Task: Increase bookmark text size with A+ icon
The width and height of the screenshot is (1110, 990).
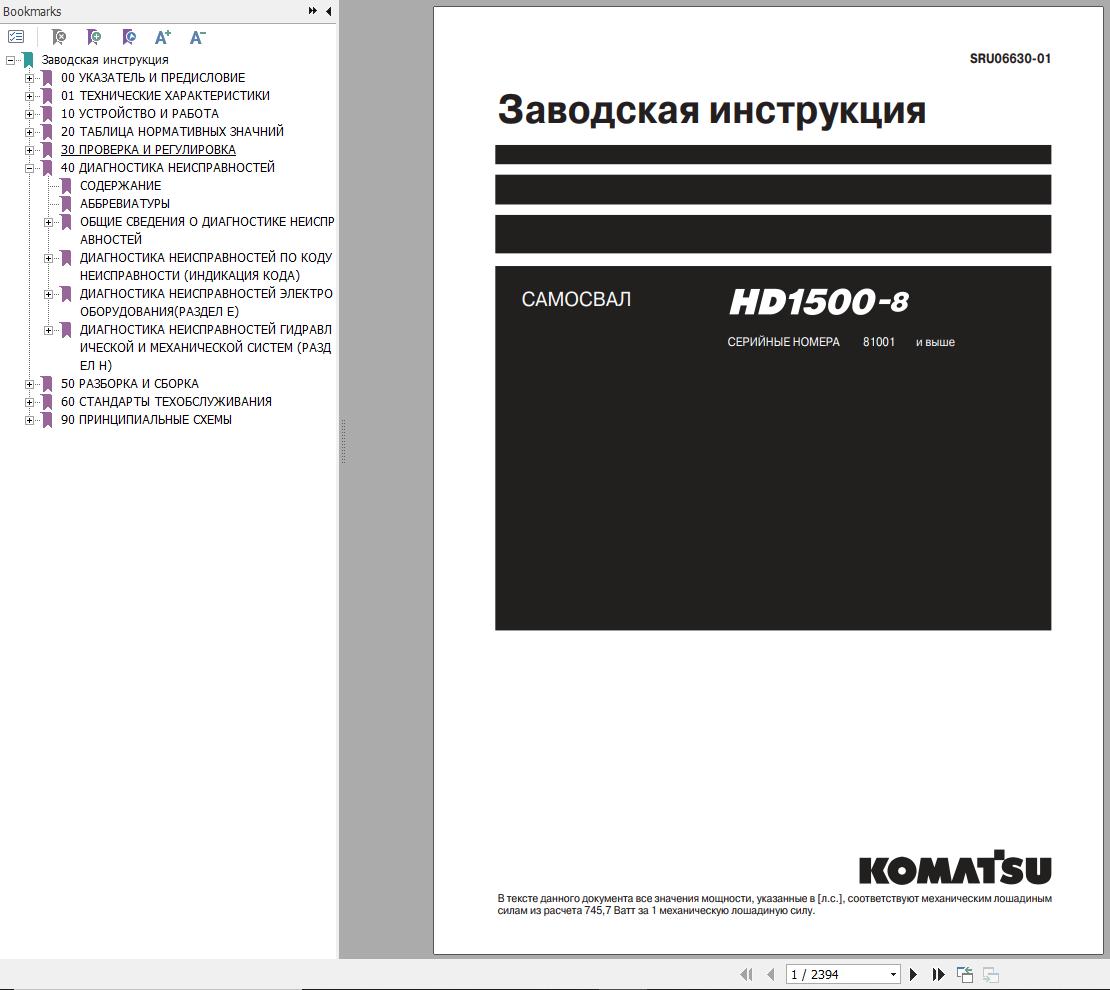Action: (161, 36)
